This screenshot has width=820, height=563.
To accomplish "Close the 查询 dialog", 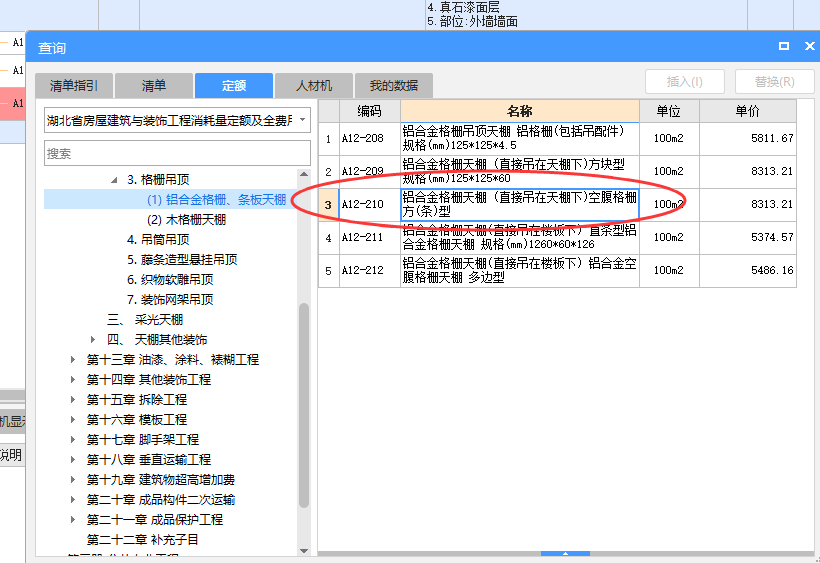I will (x=810, y=46).
